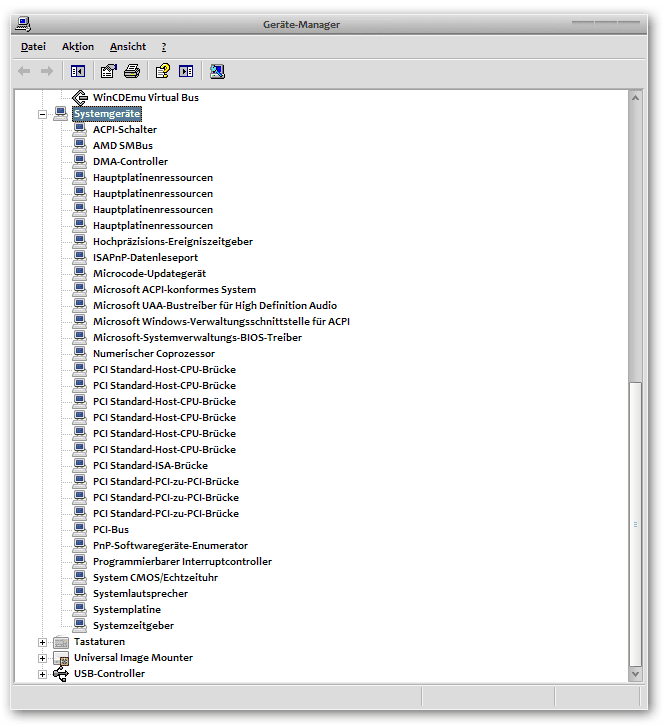The image size is (663, 725).
Task: Select the Systemgeräte category label
Action: tap(107, 114)
